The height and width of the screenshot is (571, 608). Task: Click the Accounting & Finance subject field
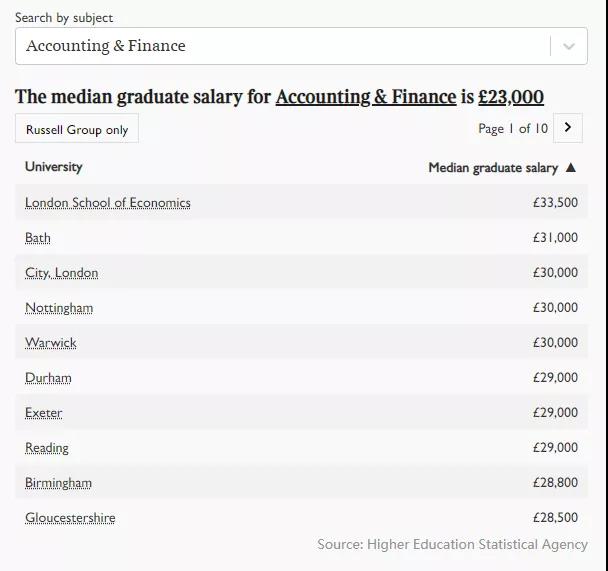pos(280,46)
